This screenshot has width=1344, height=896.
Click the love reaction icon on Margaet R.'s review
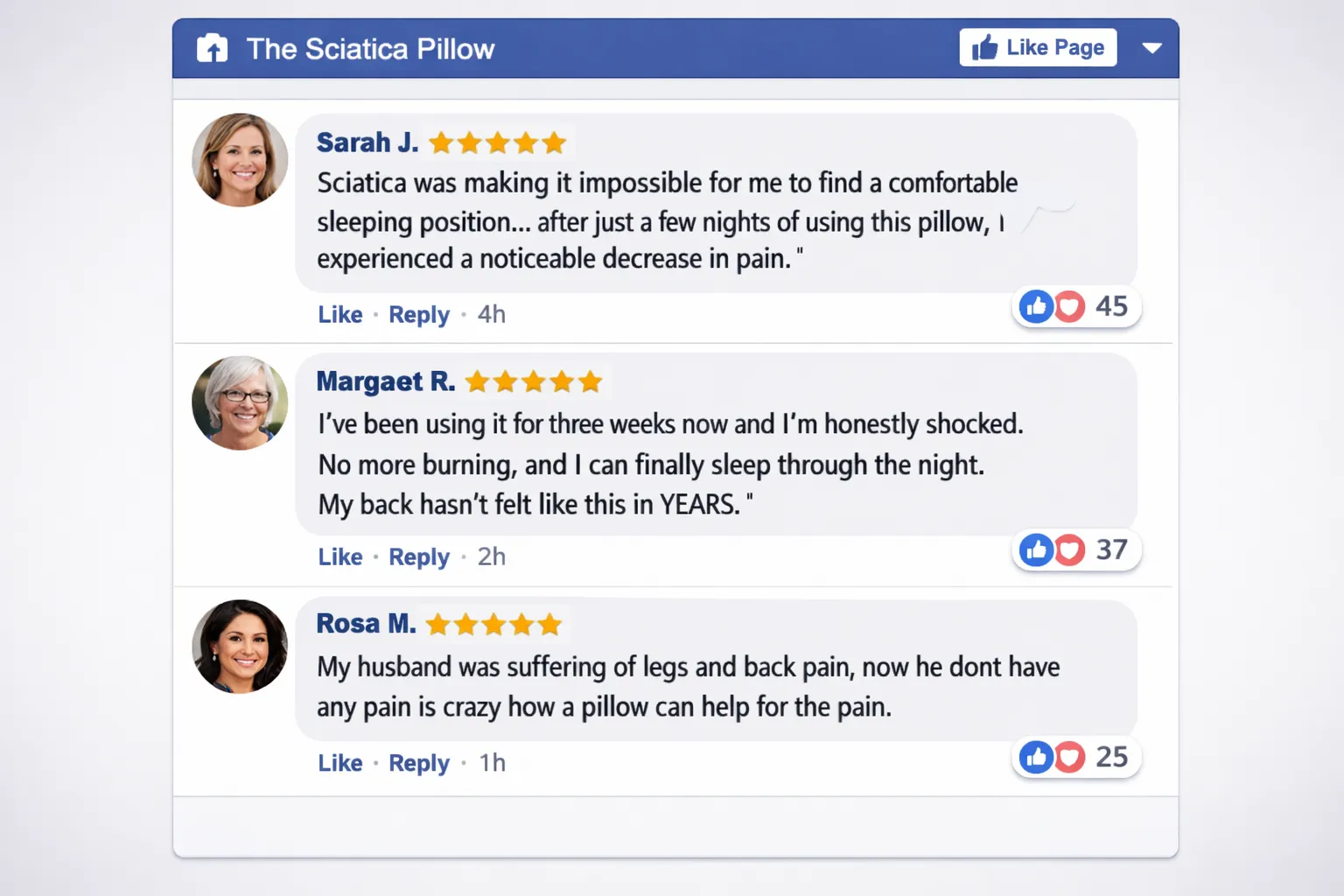(x=1068, y=549)
